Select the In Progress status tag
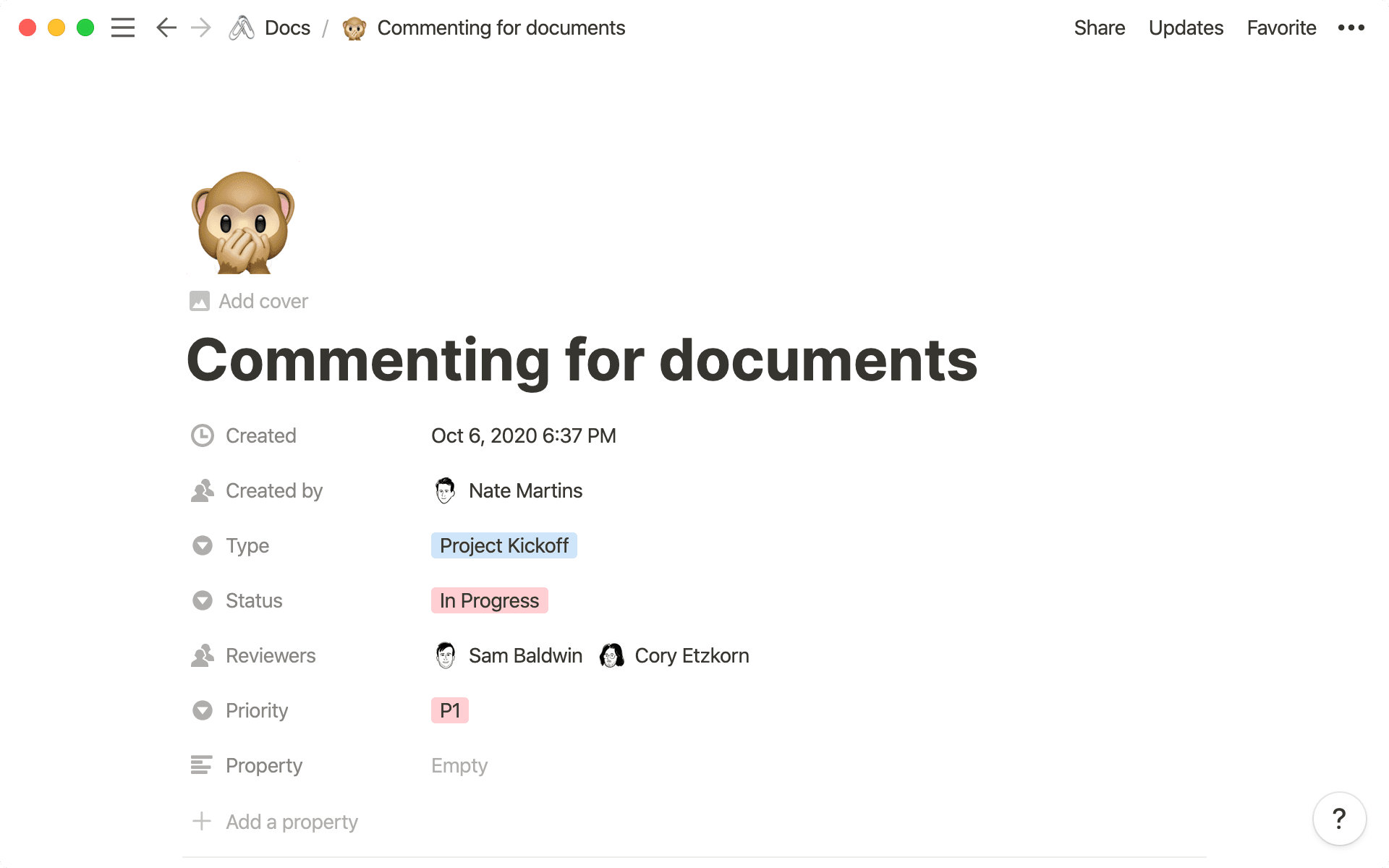 [x=490, y=600]
